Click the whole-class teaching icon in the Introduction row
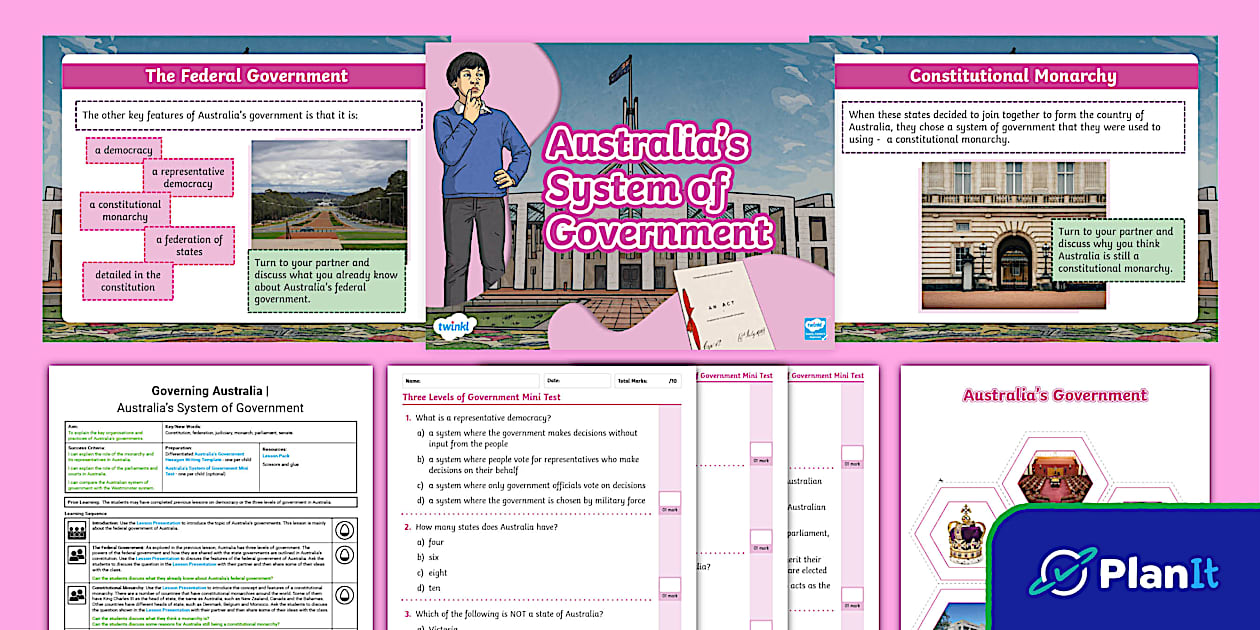This screenshot has width=1260, height=630. (78, 530)
